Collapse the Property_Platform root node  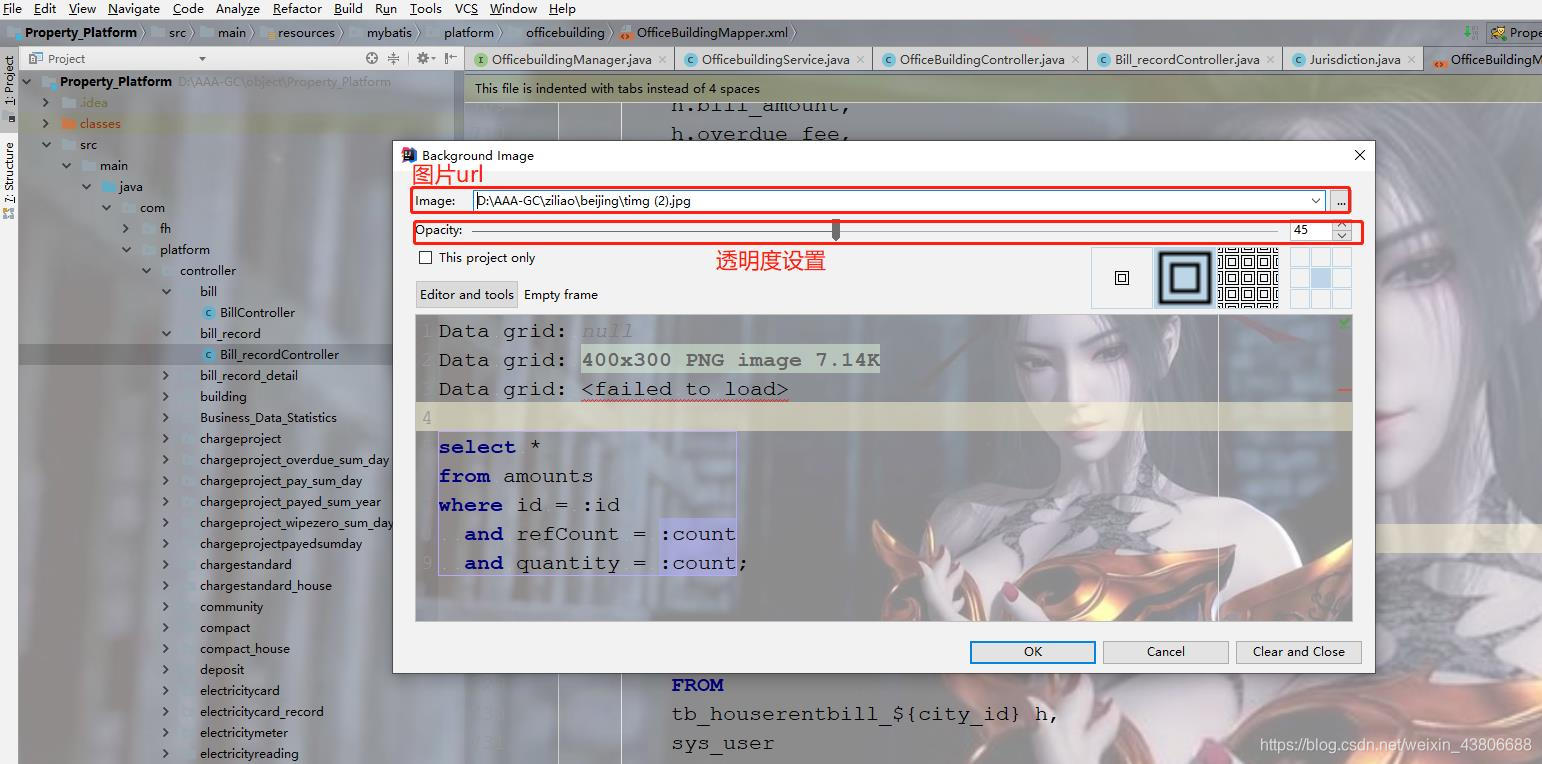(x=26, y=82)
